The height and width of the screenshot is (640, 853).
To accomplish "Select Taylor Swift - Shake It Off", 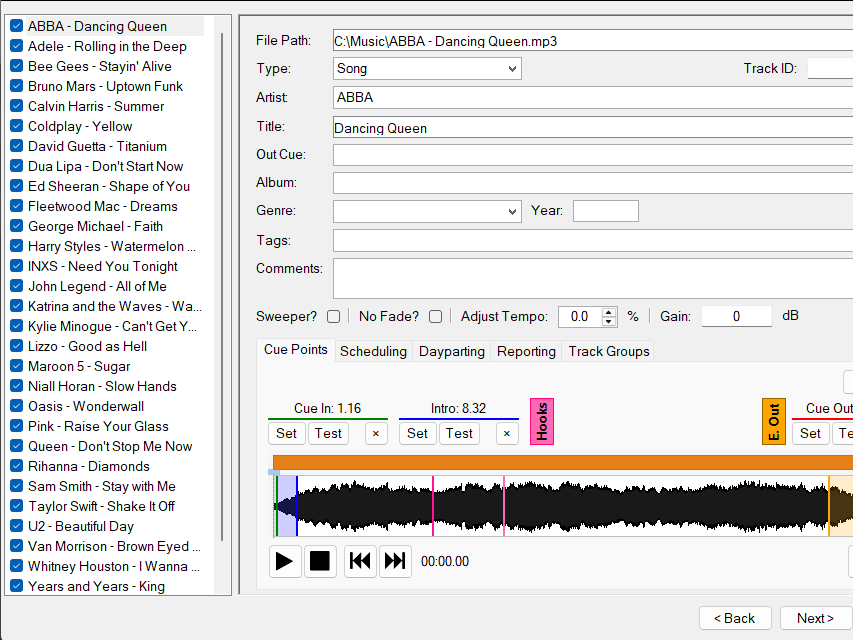I will [101, 506].
